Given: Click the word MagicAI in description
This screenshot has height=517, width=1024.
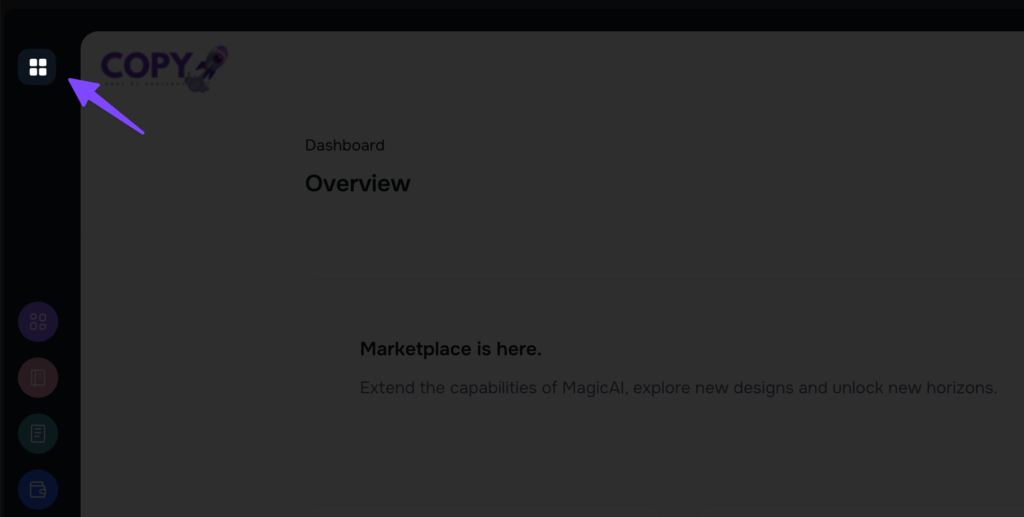Looking at the screenshot, I should pos(595,387).
